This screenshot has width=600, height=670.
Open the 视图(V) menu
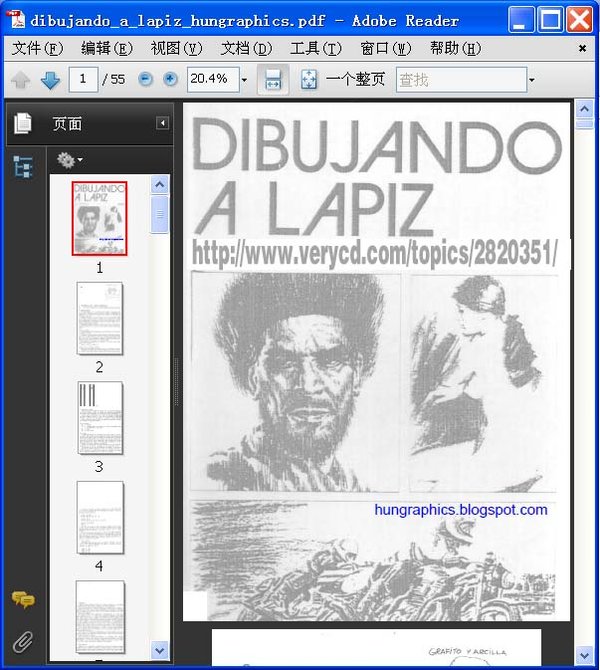(176, 48)
